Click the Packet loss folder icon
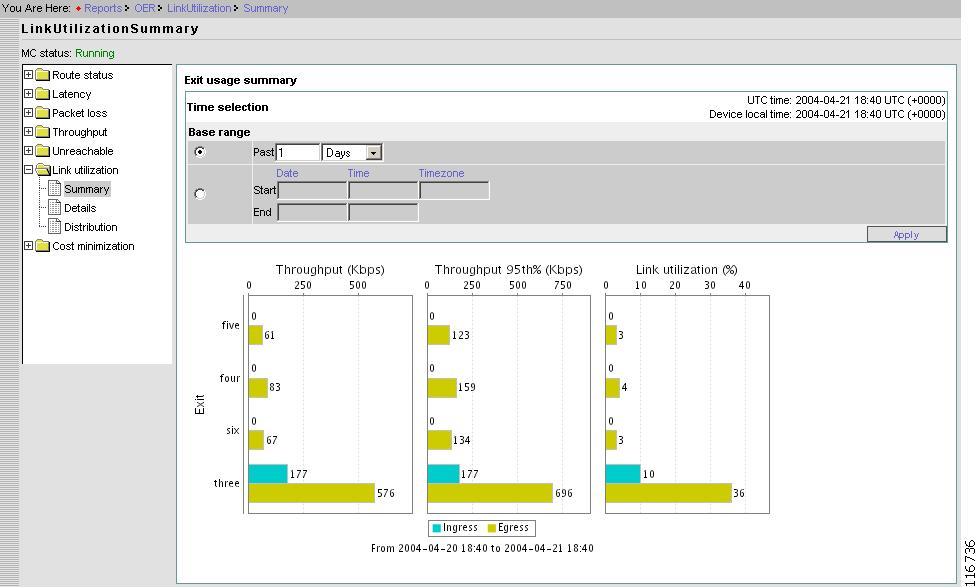 click(42, 113)
